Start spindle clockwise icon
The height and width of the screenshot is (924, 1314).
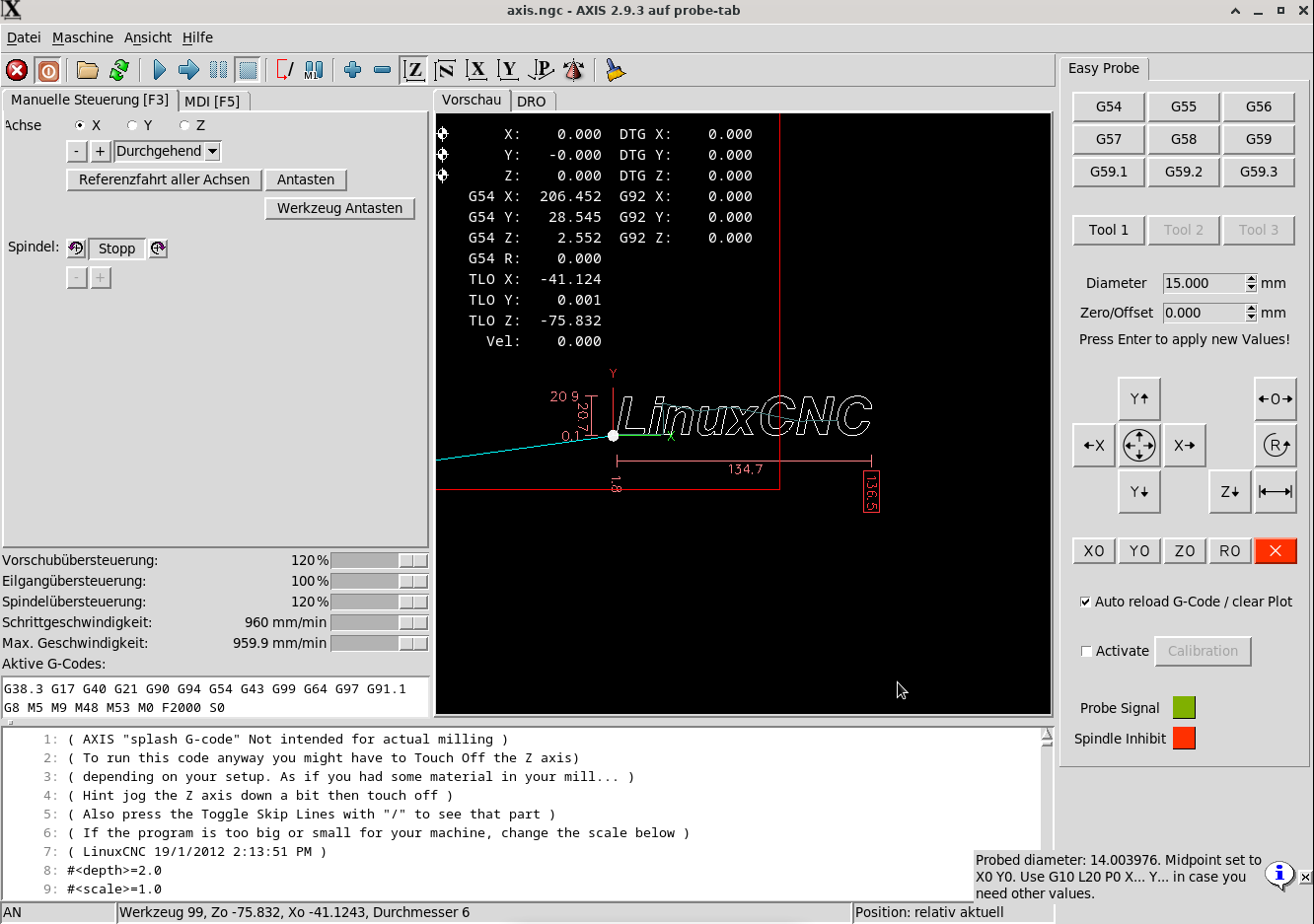click(158, 249)
